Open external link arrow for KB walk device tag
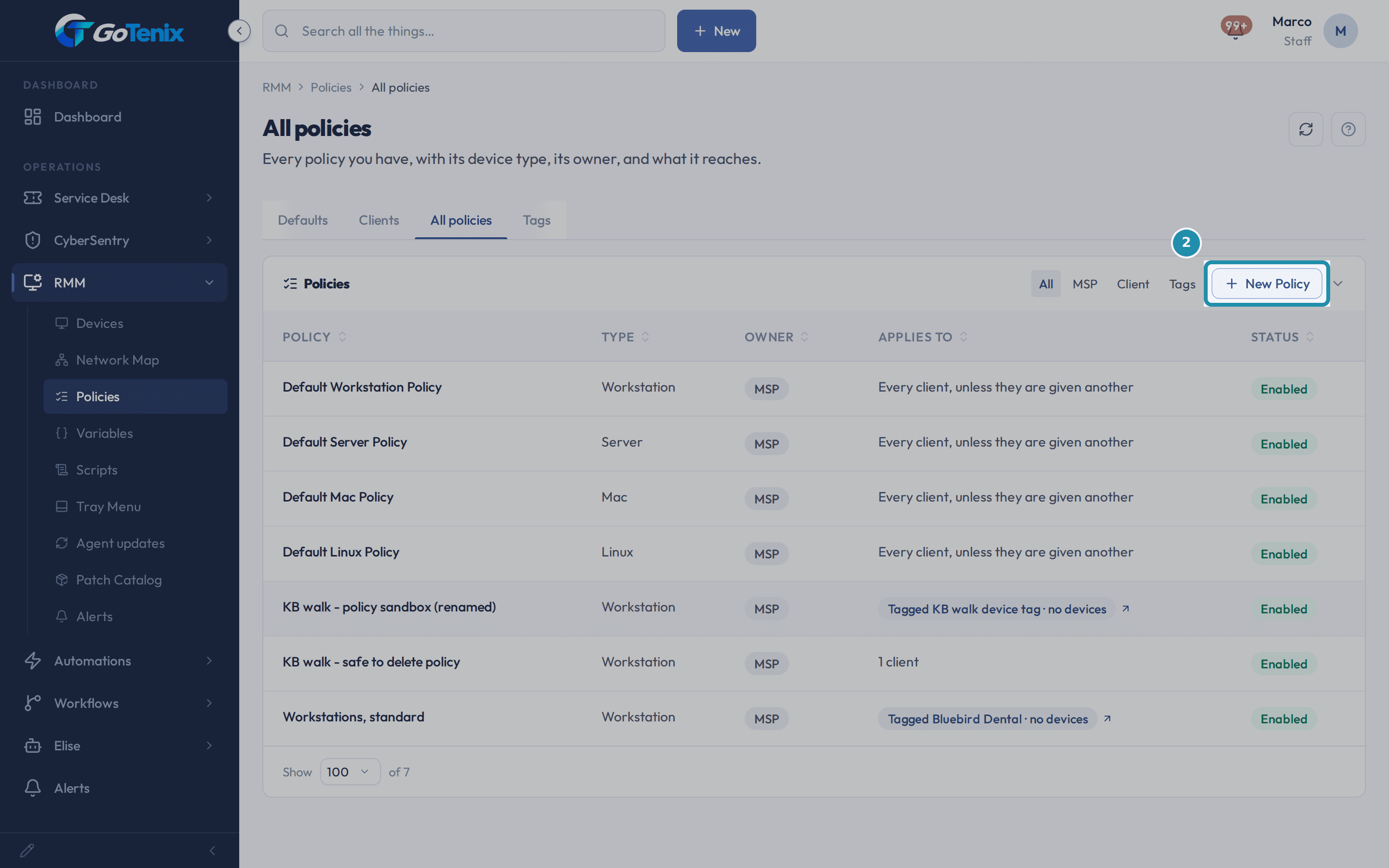1389x868 pixels. coord(1126,609)
